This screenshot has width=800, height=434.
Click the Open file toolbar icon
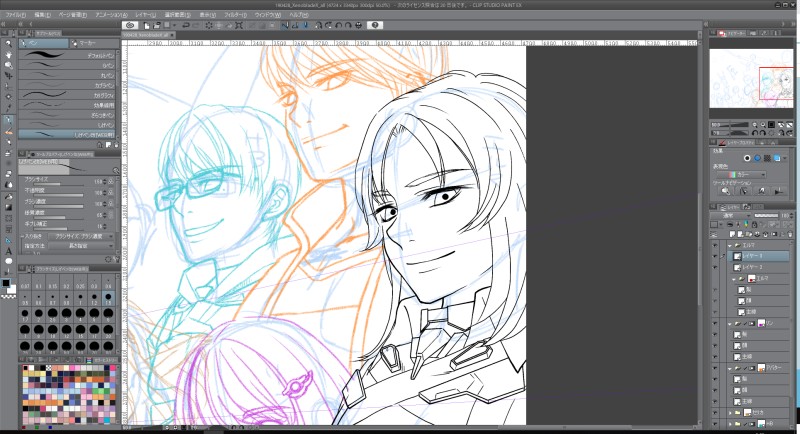pos(157,25)
